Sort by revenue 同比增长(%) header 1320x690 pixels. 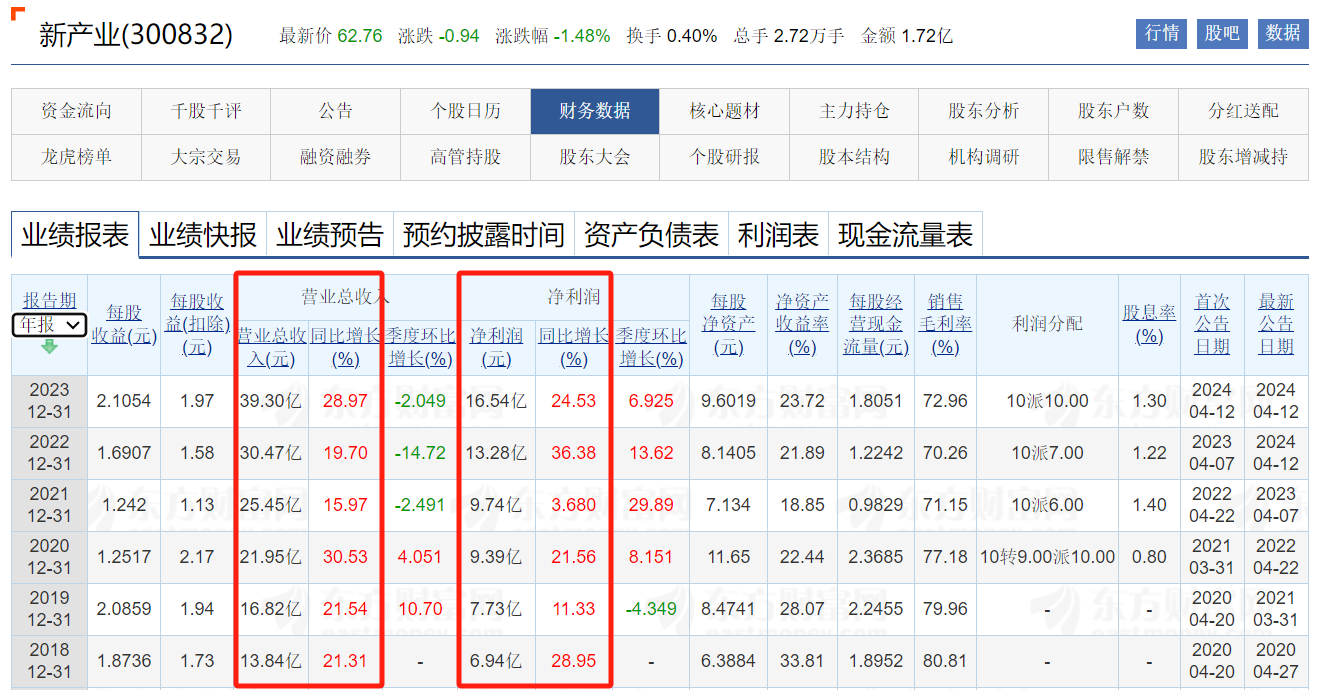tap(345, 347)
